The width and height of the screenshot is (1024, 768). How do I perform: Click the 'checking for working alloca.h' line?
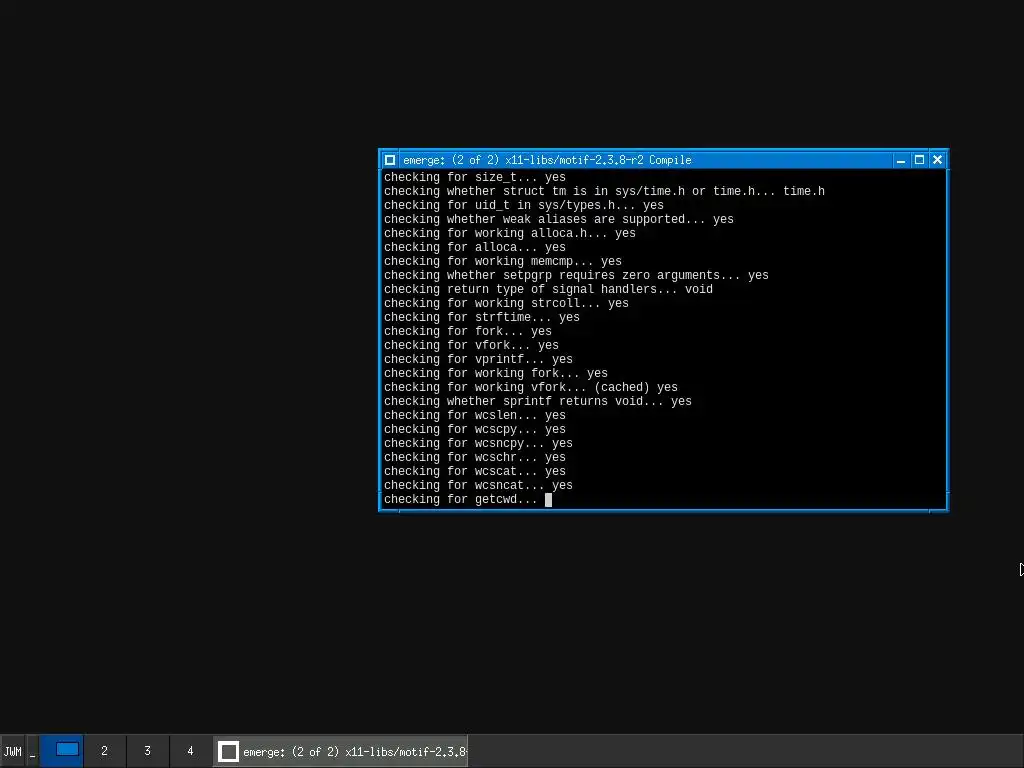pyautogui.click(x=509, y=234)
